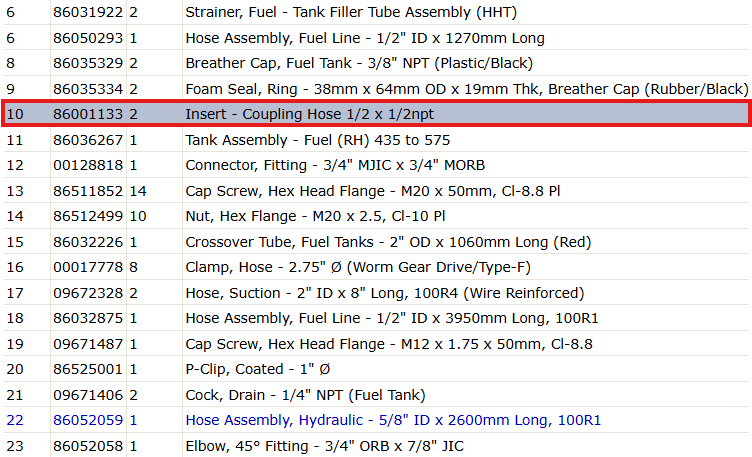The height and width of the screenshot is (457, 752).
Task: Open the Hose Assembly, Hydraulic 5/8" ID link
Action: (x=393, y=421)
